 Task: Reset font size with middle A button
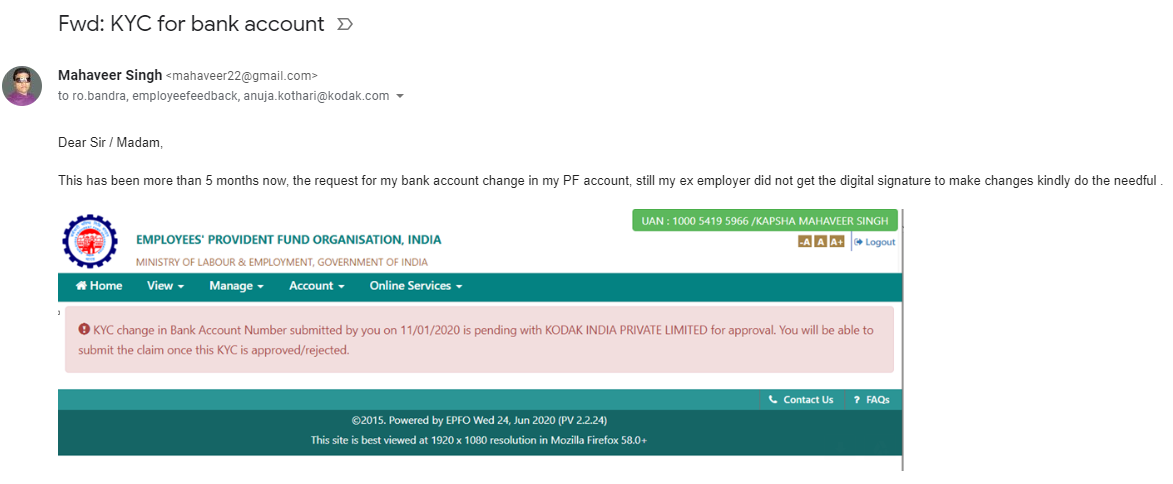821,242
